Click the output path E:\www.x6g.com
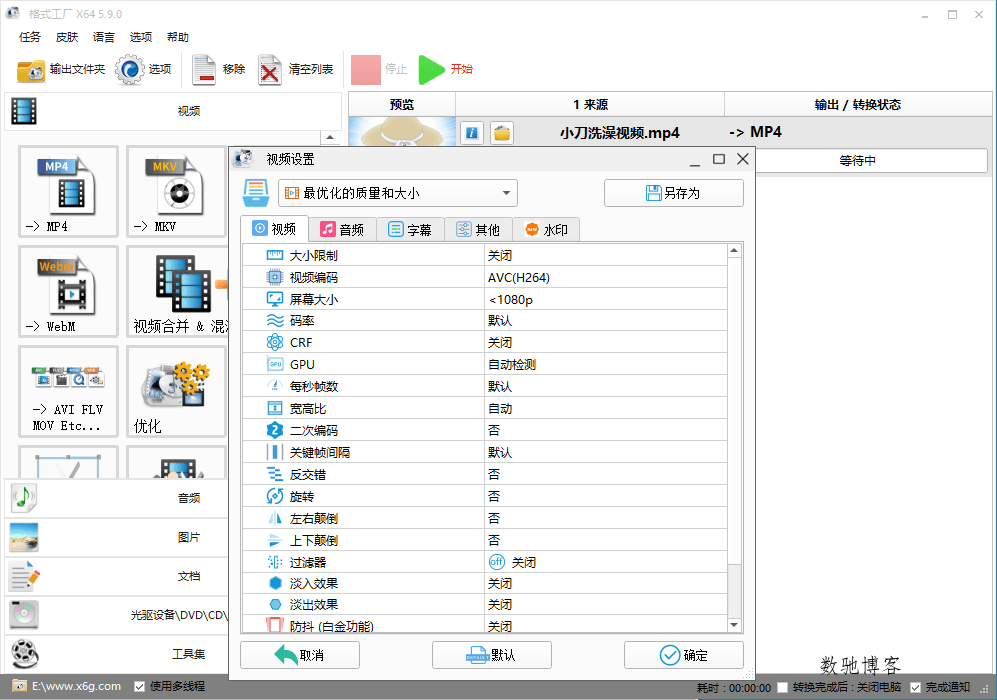Image resolution: width=997 pixels, height=700 pixels. 76,687
